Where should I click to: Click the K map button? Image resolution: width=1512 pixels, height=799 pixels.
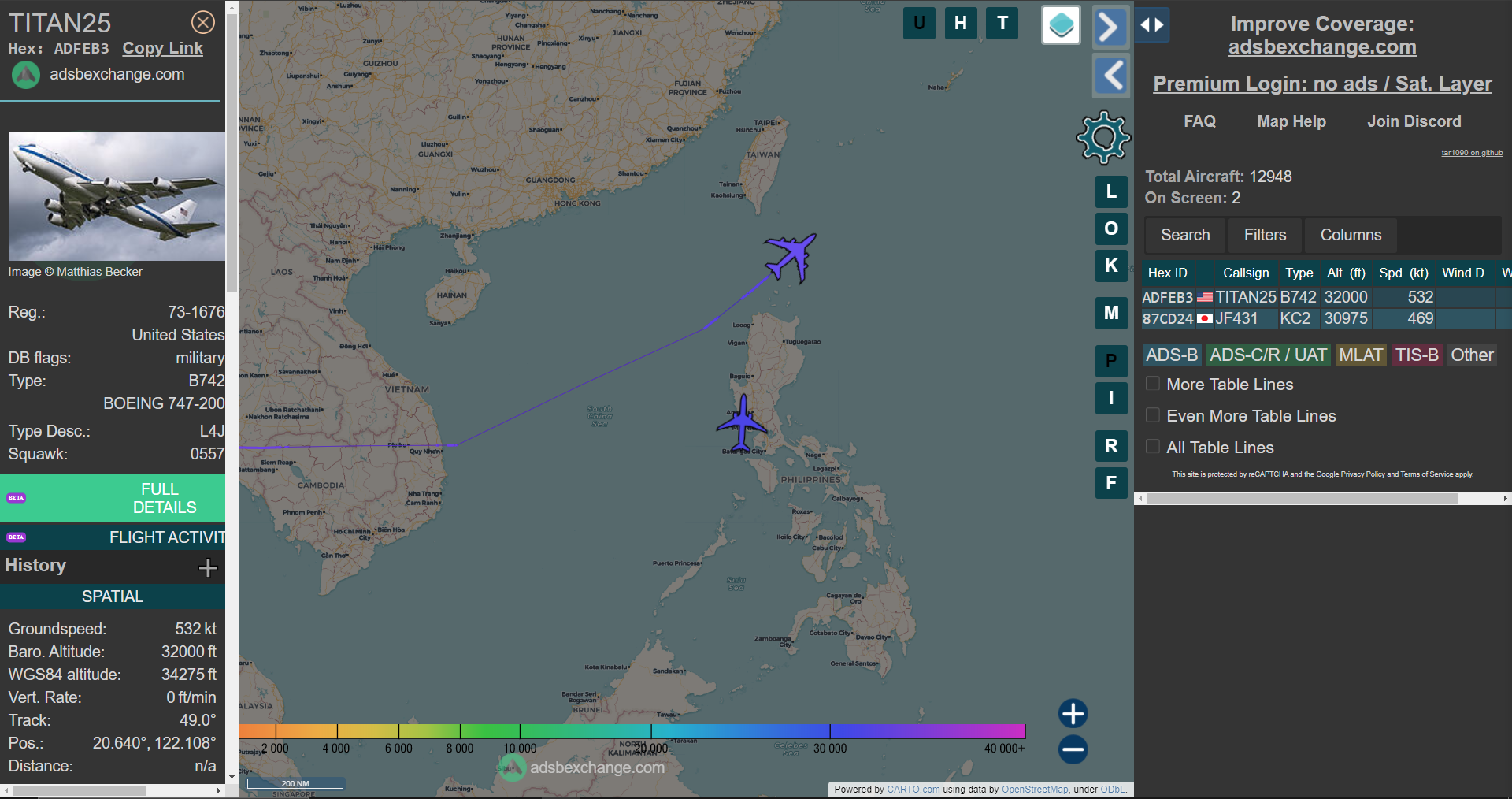(1111, 266)
